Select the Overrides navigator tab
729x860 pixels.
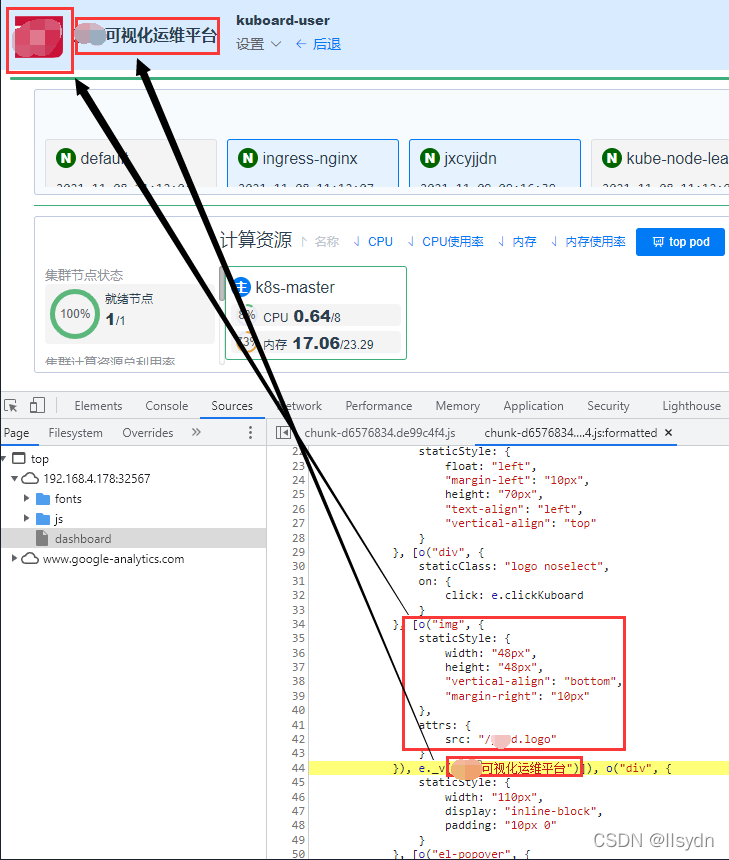[x=148, y=433]
